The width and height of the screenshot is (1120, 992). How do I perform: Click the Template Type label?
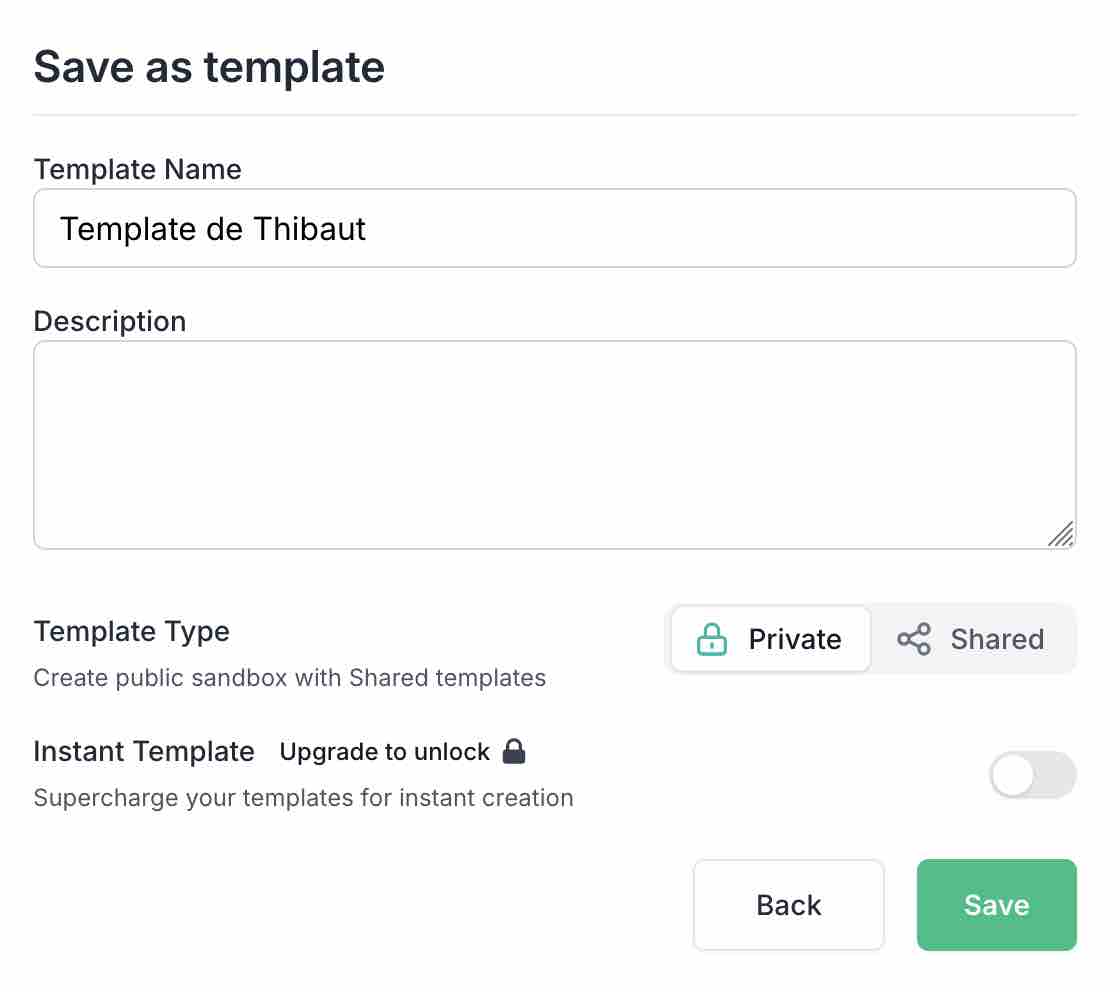tap(131, 631)
